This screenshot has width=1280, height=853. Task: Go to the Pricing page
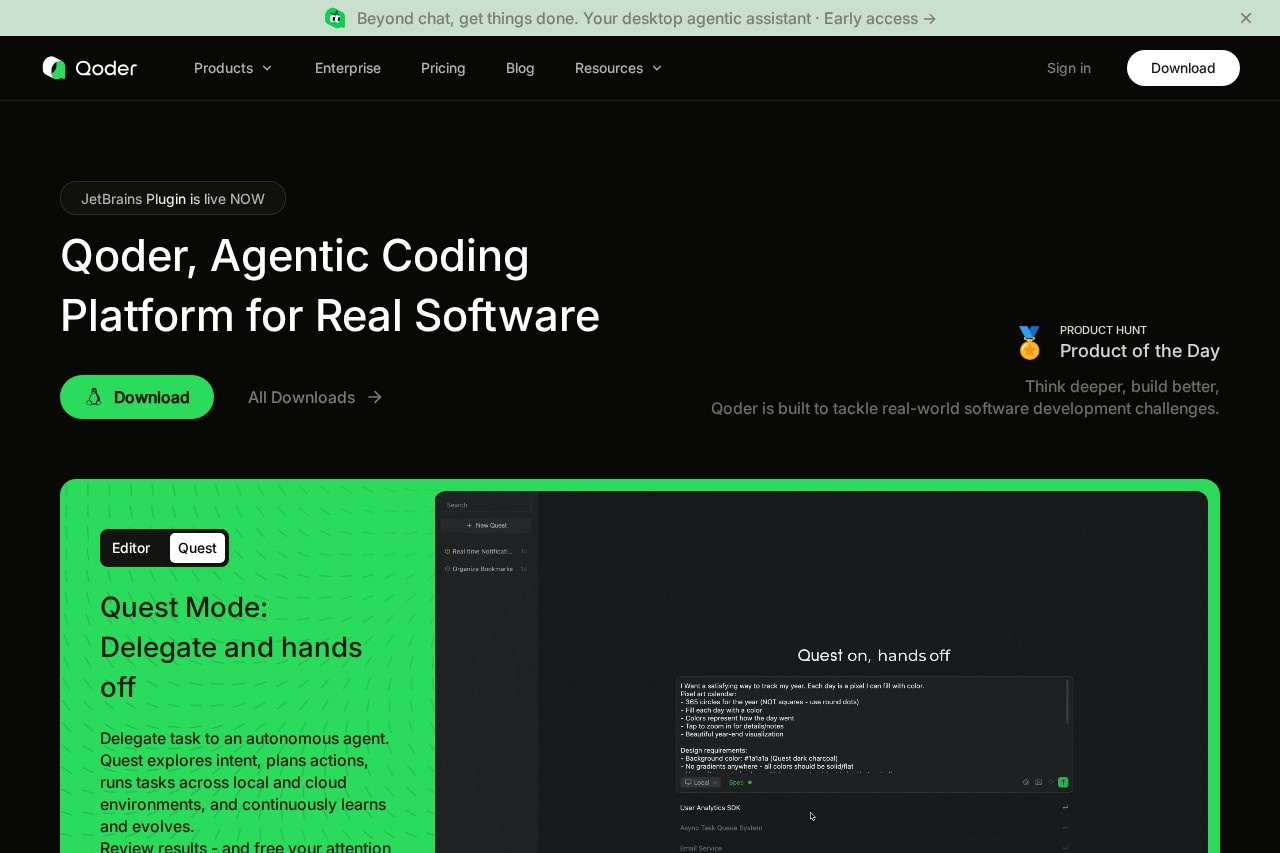443,68
